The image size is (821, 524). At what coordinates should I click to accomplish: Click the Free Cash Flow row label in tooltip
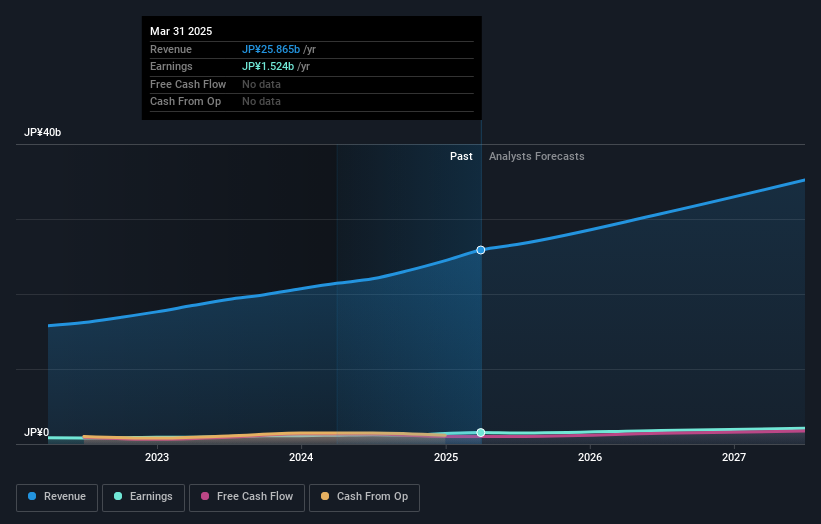188,84
